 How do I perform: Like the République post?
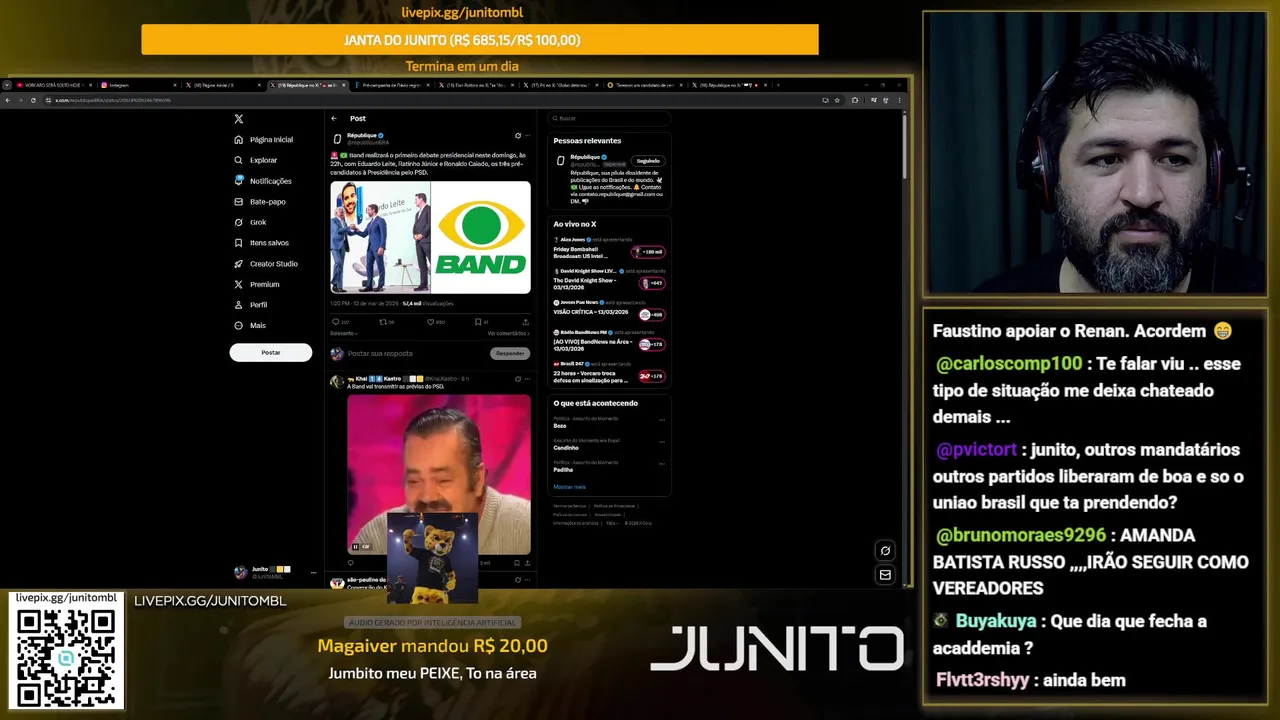click(429, 322)
